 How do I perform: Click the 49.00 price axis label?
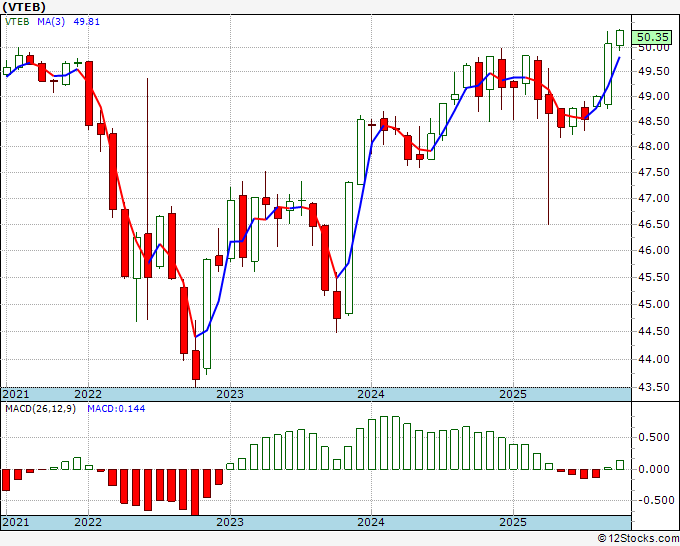pos(654,96)
